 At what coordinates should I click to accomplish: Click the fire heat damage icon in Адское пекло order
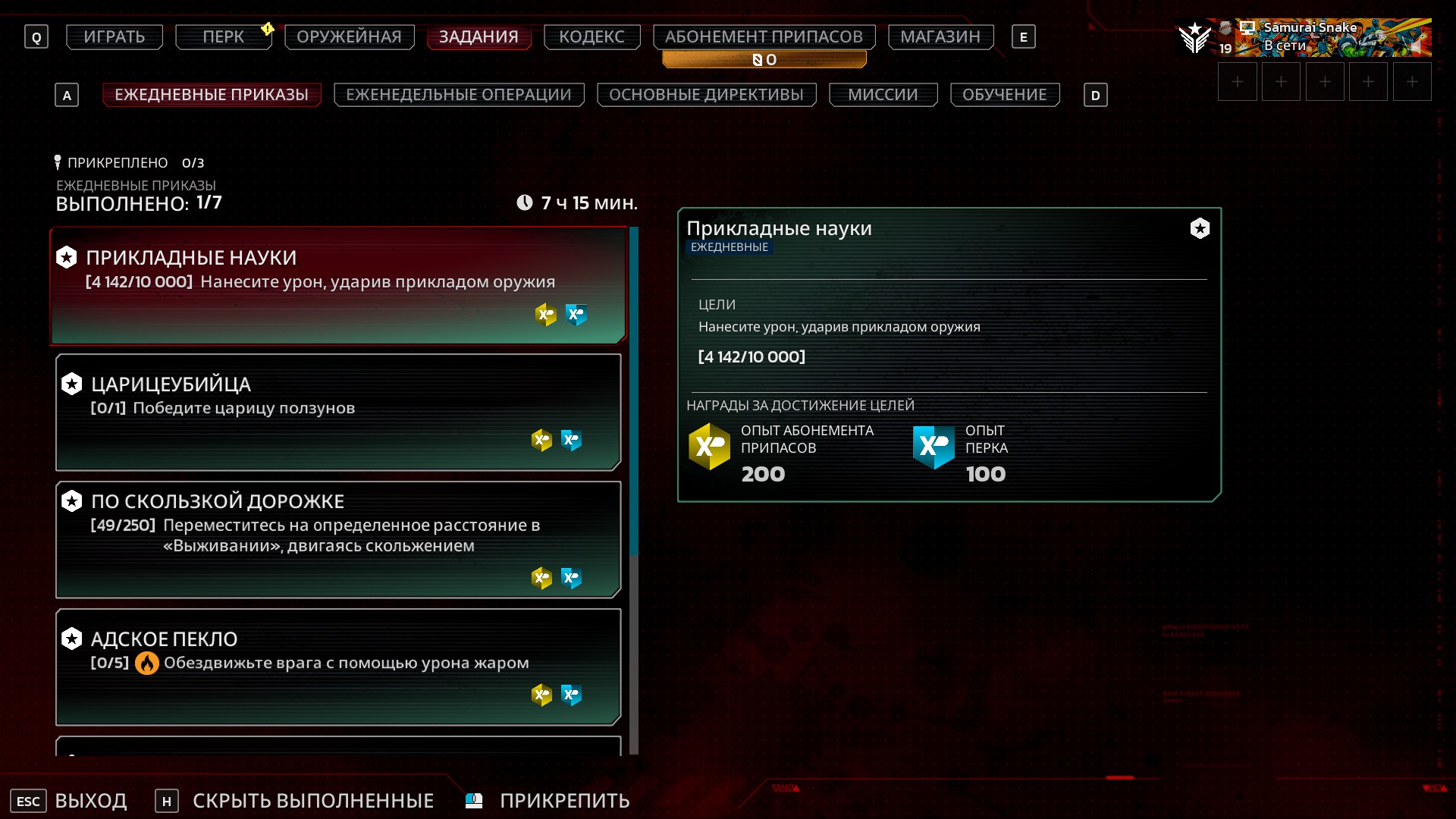coord(146,664)
